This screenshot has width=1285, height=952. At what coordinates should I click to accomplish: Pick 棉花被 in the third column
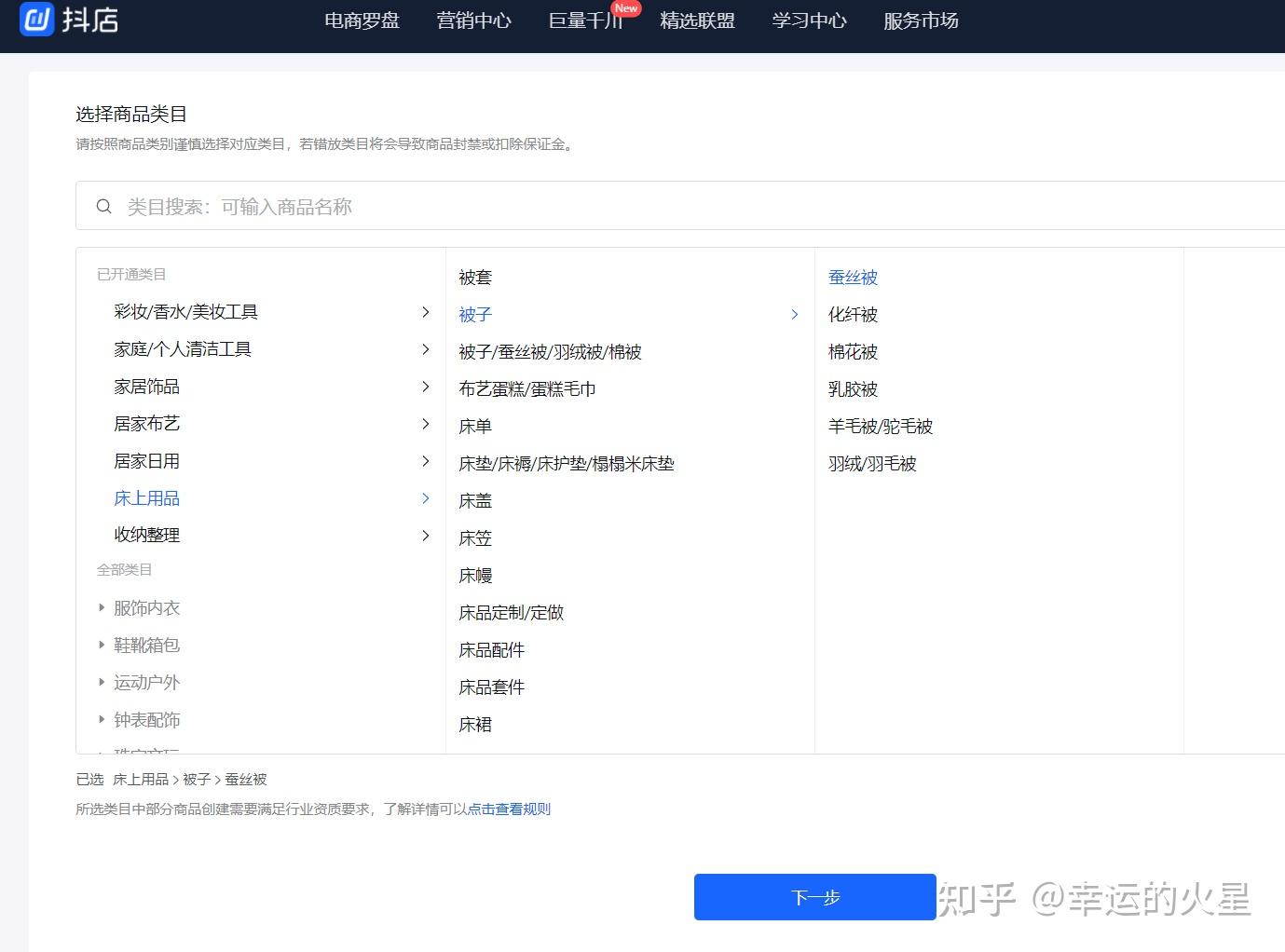coord(854,352)
